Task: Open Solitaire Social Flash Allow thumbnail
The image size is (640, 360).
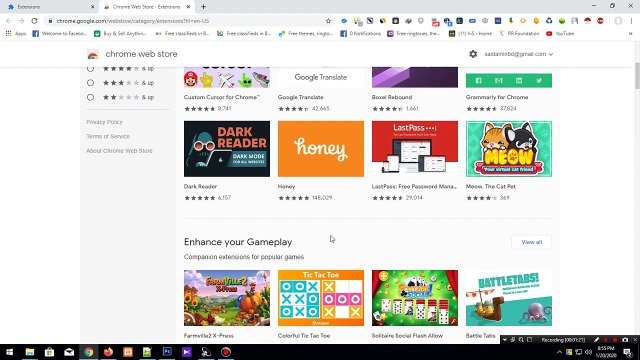Action: [415, 298]
